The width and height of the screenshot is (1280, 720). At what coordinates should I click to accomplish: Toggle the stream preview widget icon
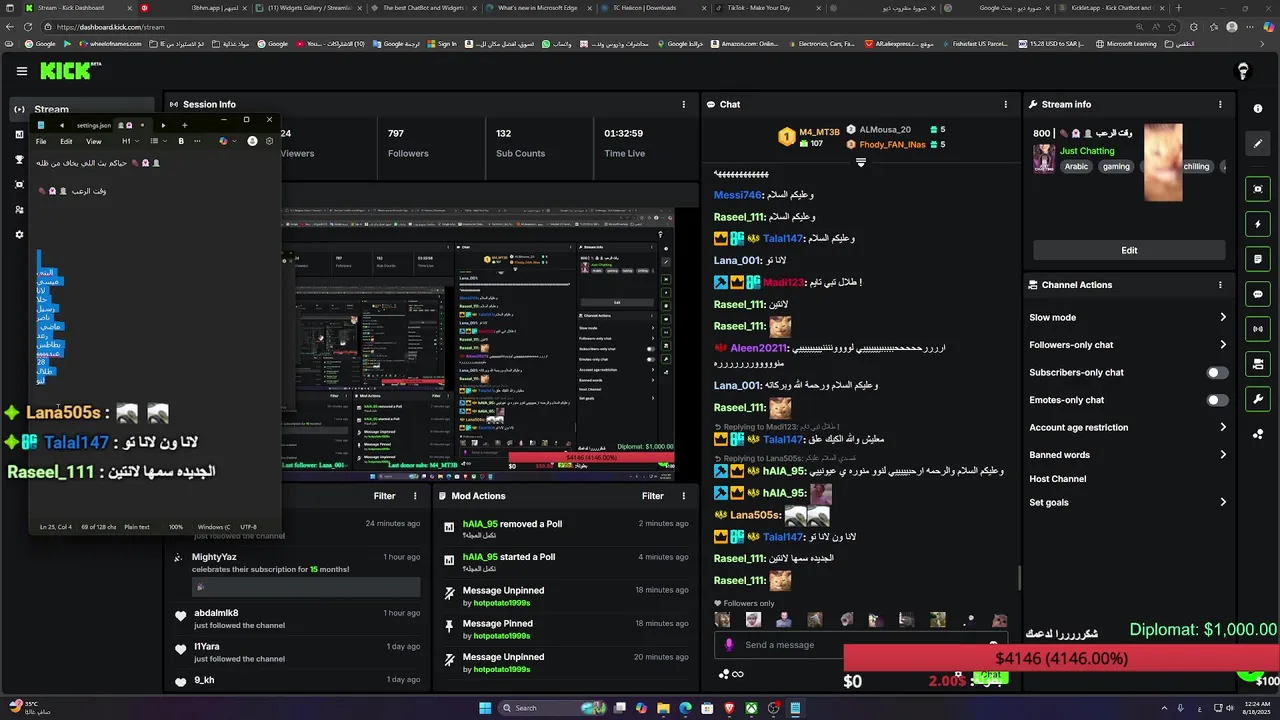[1258, 189]
